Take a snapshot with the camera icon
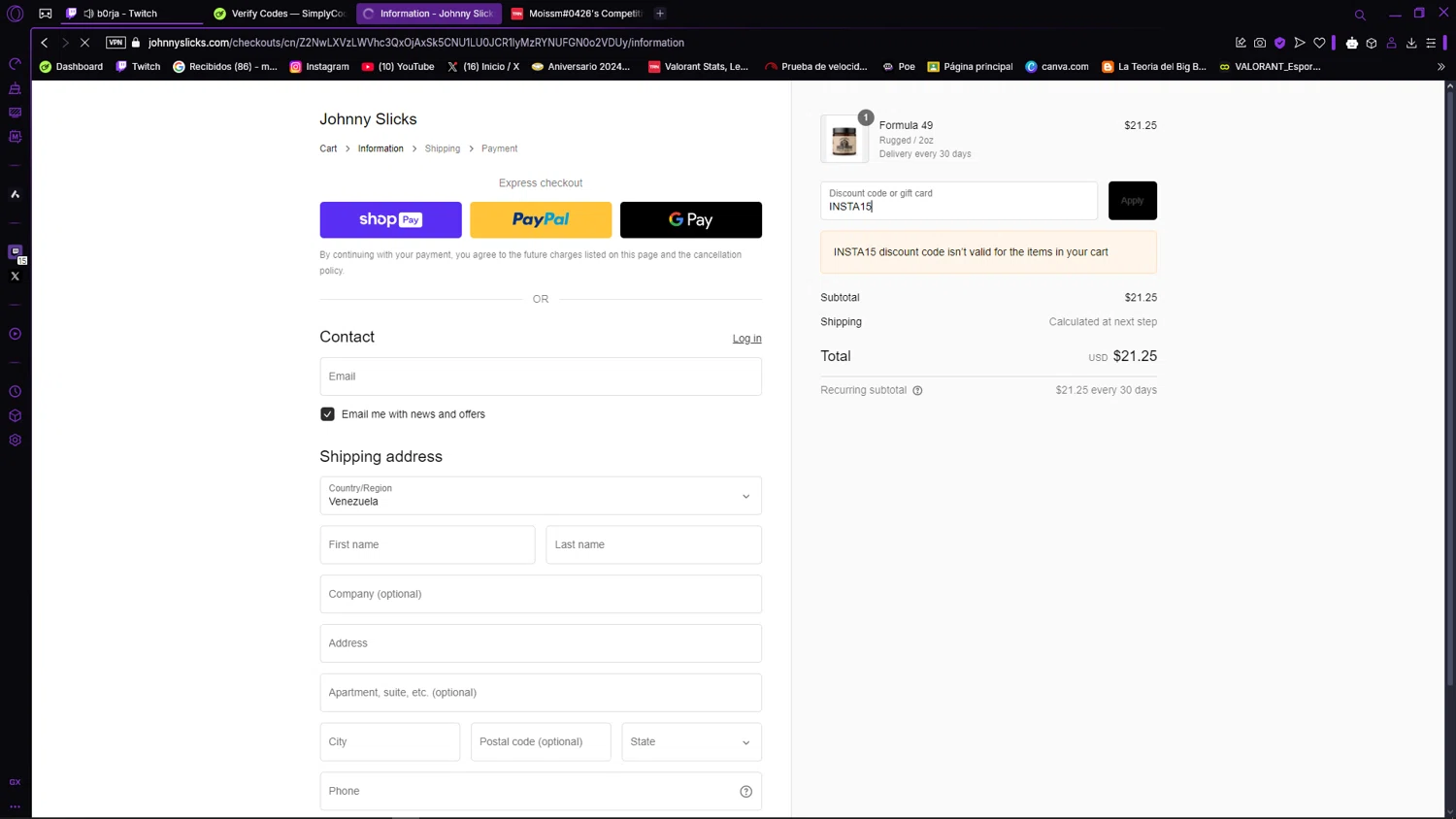The height and width of the screenshot is (819, 1456). pyautogui.click(x=1260, y=43)
